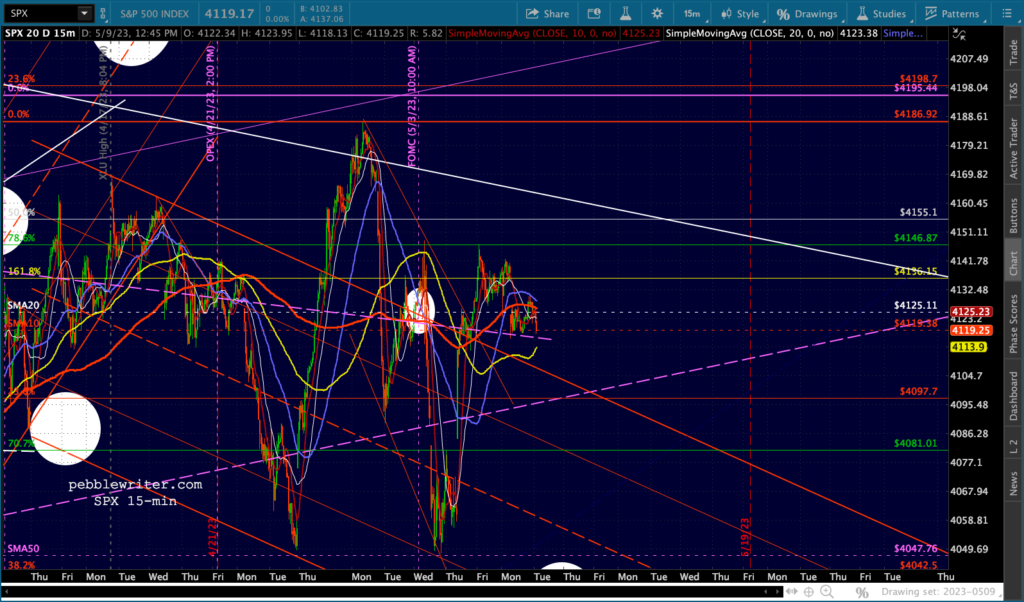This screenshot has height=602, width=1024.
Task: Toggle the Dashboard sidebar panel
Action: (1013, 395)
